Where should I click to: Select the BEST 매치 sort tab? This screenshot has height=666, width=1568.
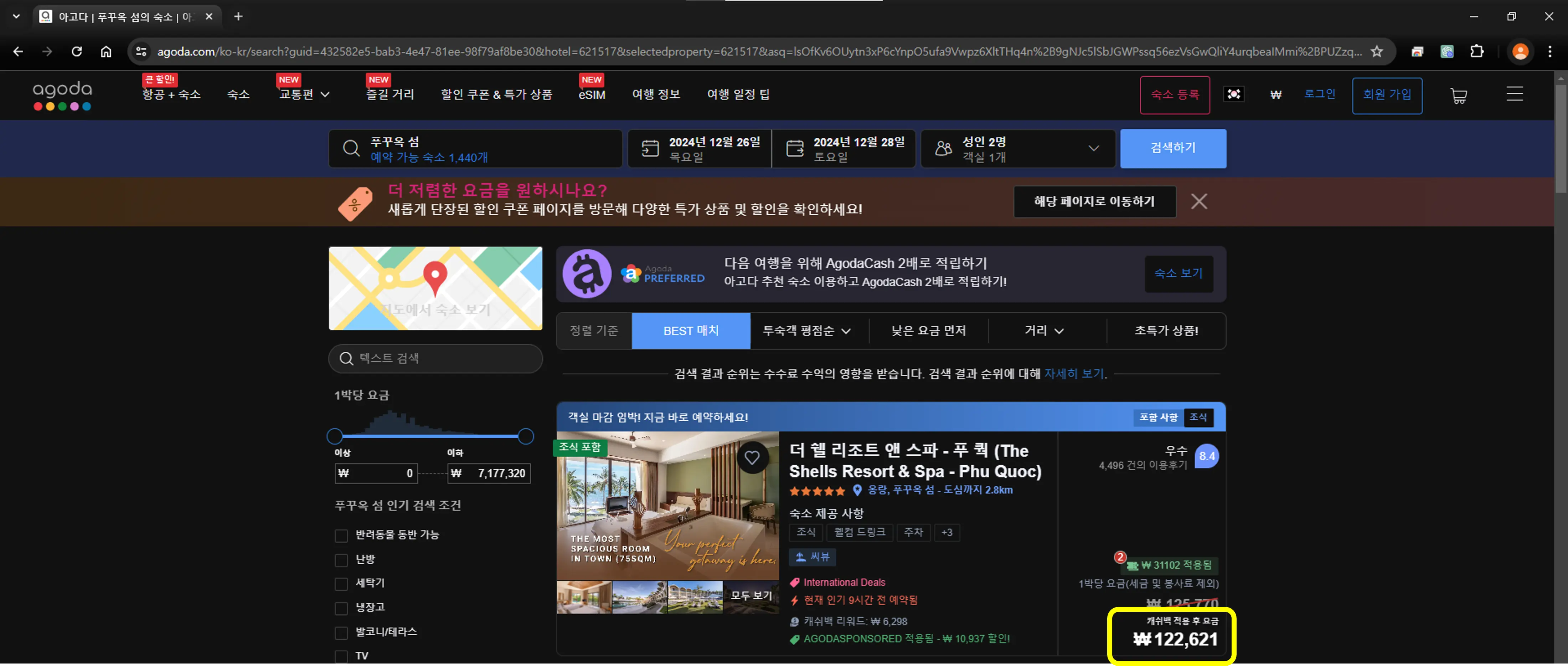point(691,331)
